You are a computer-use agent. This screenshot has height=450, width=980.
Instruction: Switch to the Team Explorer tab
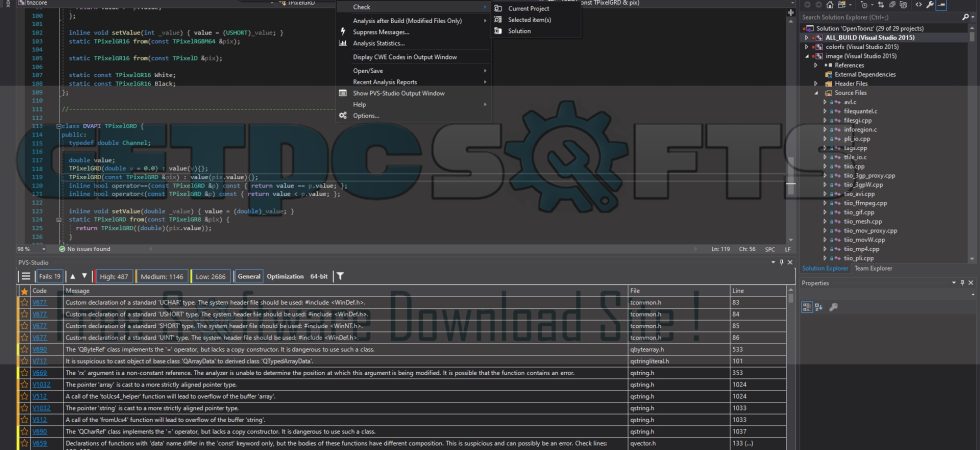873,269
